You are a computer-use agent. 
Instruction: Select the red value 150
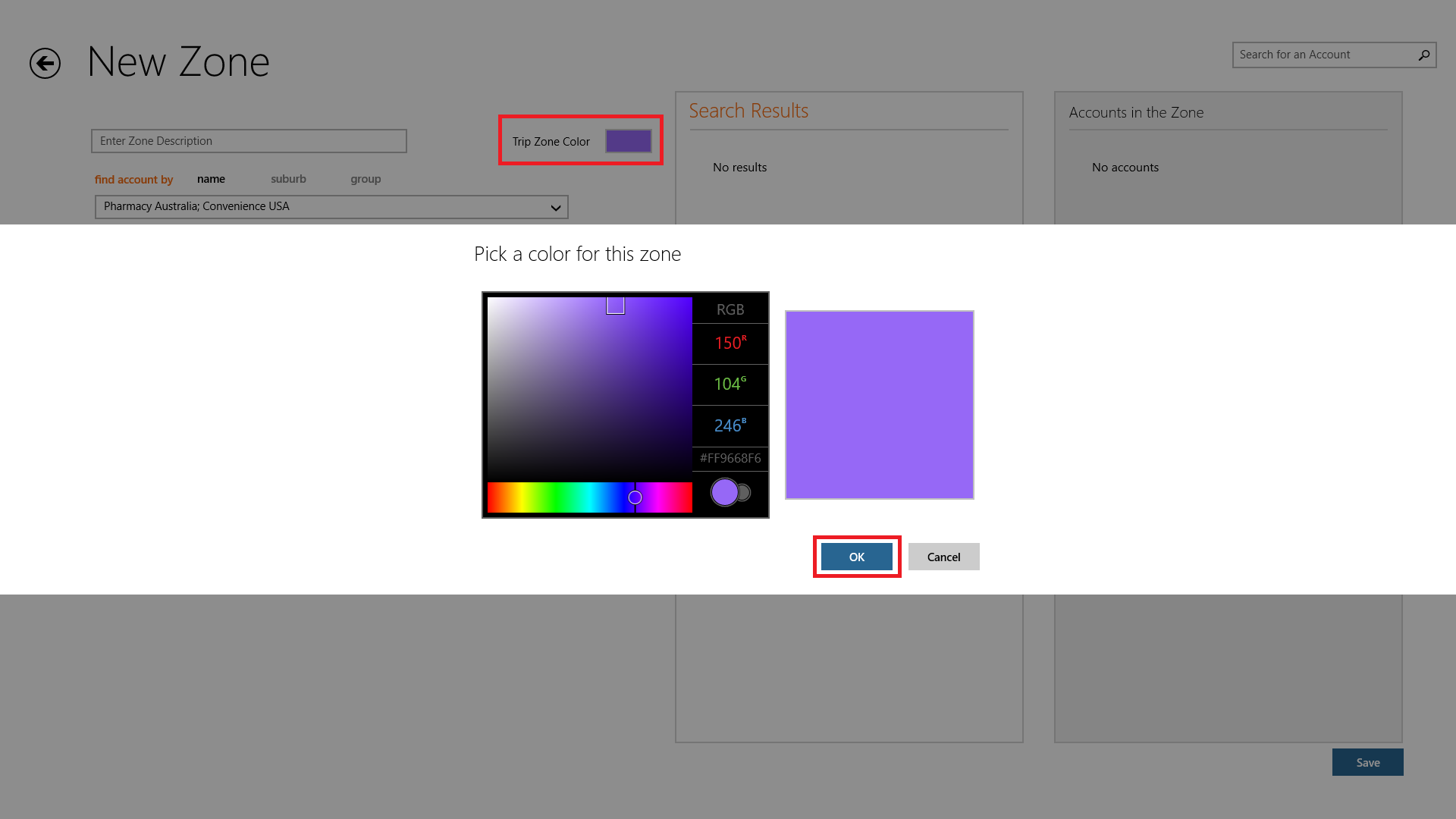pos(730,344)
